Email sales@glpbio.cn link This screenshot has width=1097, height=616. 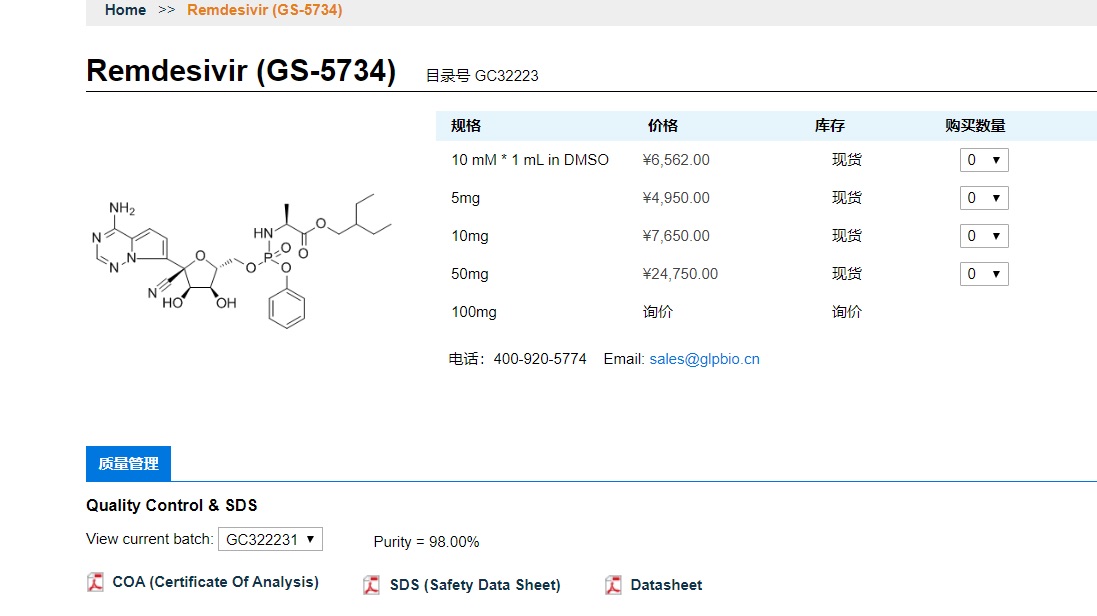704,359
